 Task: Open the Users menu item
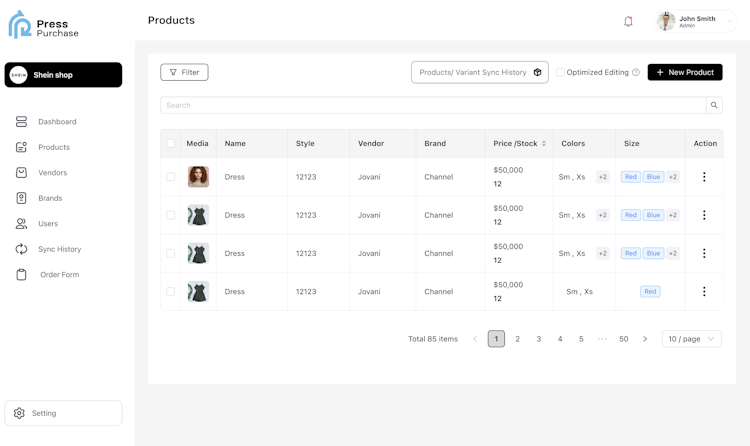pos(48,223)
